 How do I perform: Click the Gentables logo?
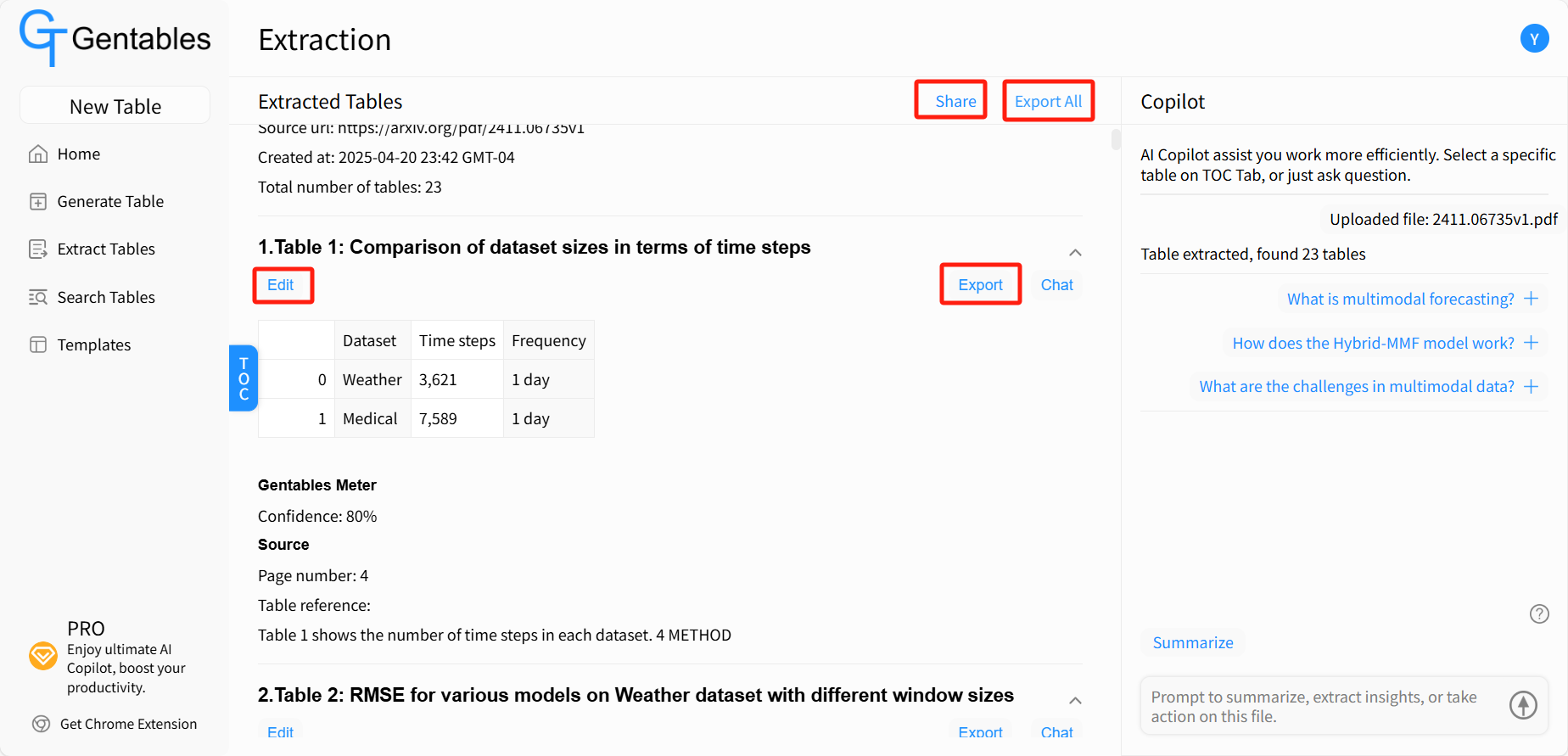tap(115, 38)
